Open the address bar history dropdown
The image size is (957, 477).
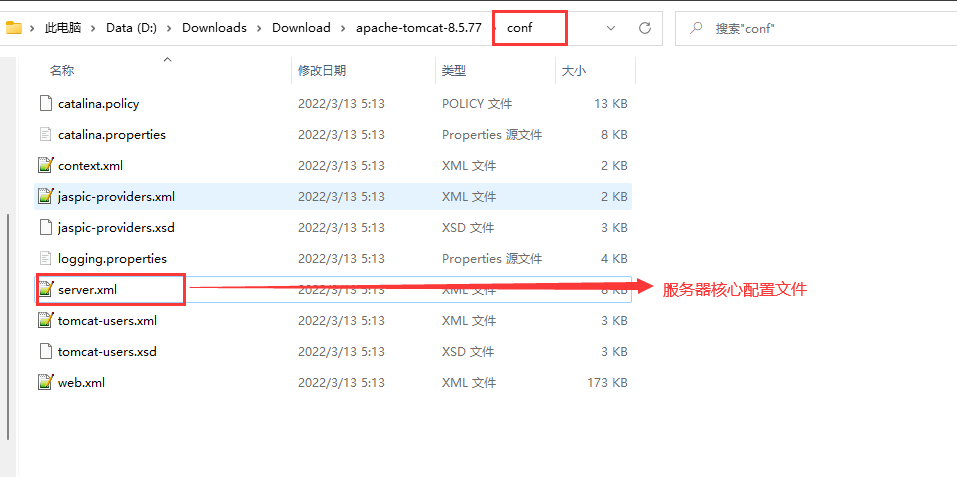[x=611, y=27]
